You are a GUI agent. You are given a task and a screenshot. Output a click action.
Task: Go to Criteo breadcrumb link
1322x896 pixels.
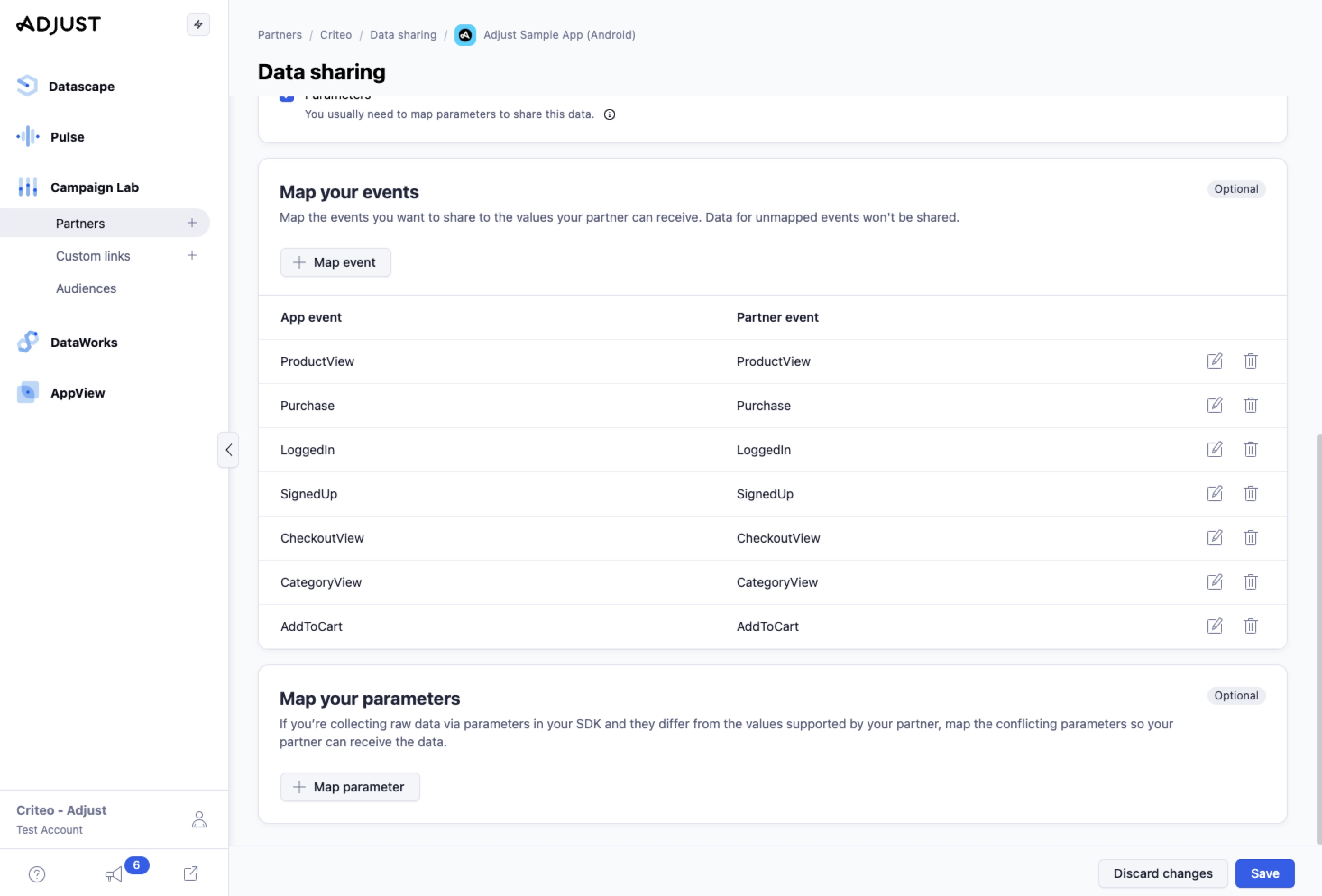point(335,35)
